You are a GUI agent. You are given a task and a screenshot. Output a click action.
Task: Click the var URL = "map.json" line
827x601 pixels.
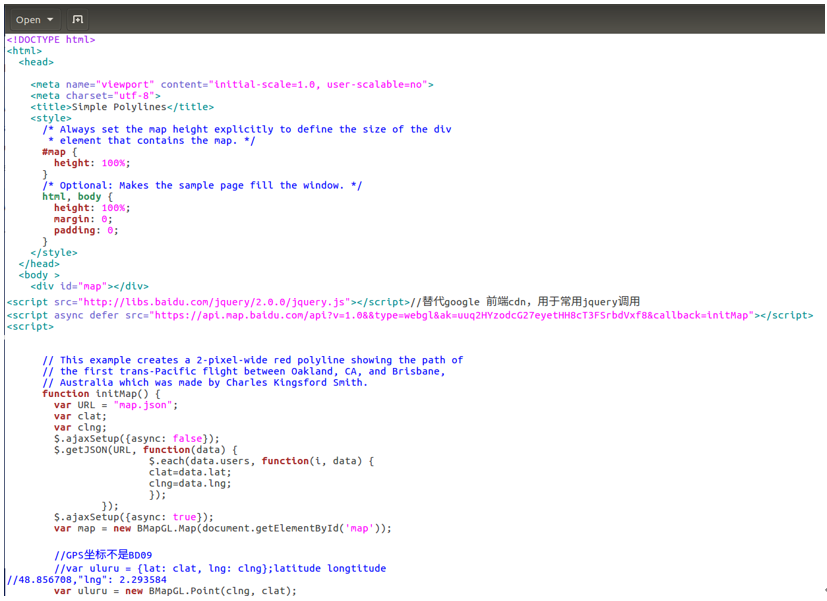[x=116, y=405]
